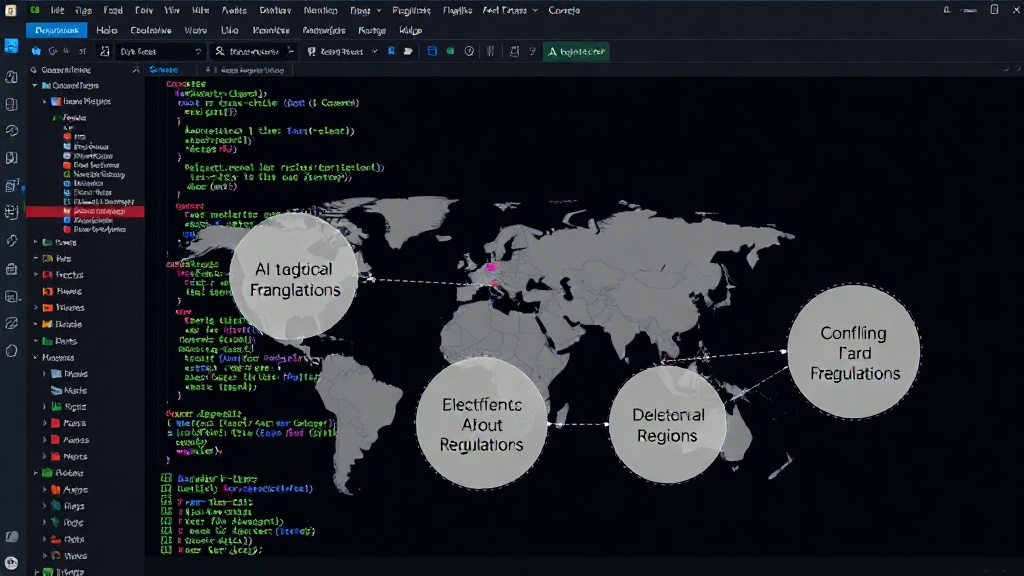
Task: Click the green circle icon in toolbar
Action: tap(450, 51)
